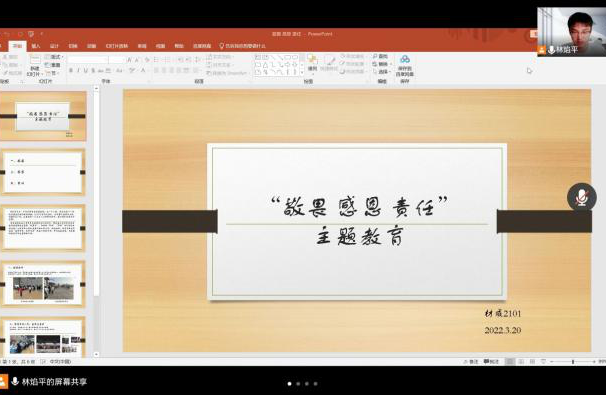Click Tell me what you want search box
The width and height of the screenshot is (606, 395).
click(x=243, y=46)
